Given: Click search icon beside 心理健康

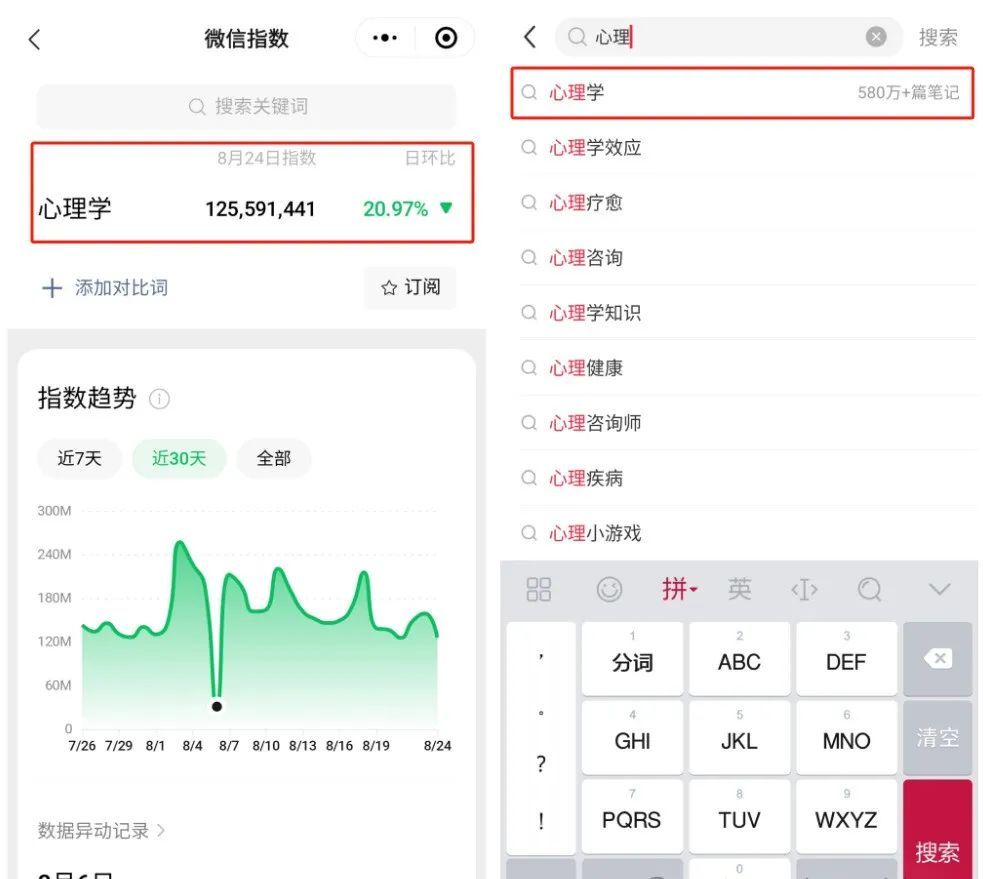Looking at the screenshot, I should click(530, 367).
